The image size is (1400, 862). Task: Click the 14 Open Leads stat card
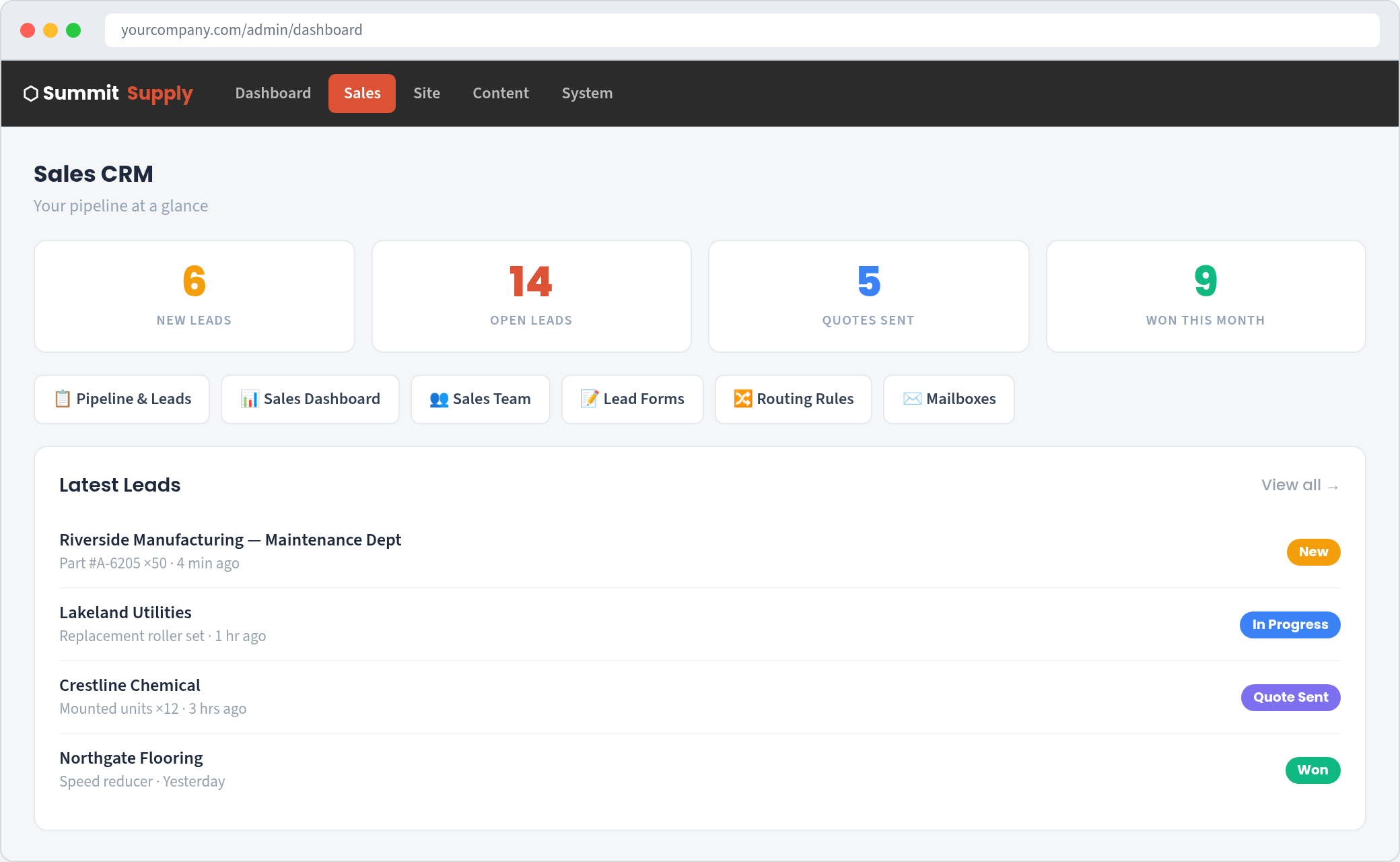tap(532, 296)
